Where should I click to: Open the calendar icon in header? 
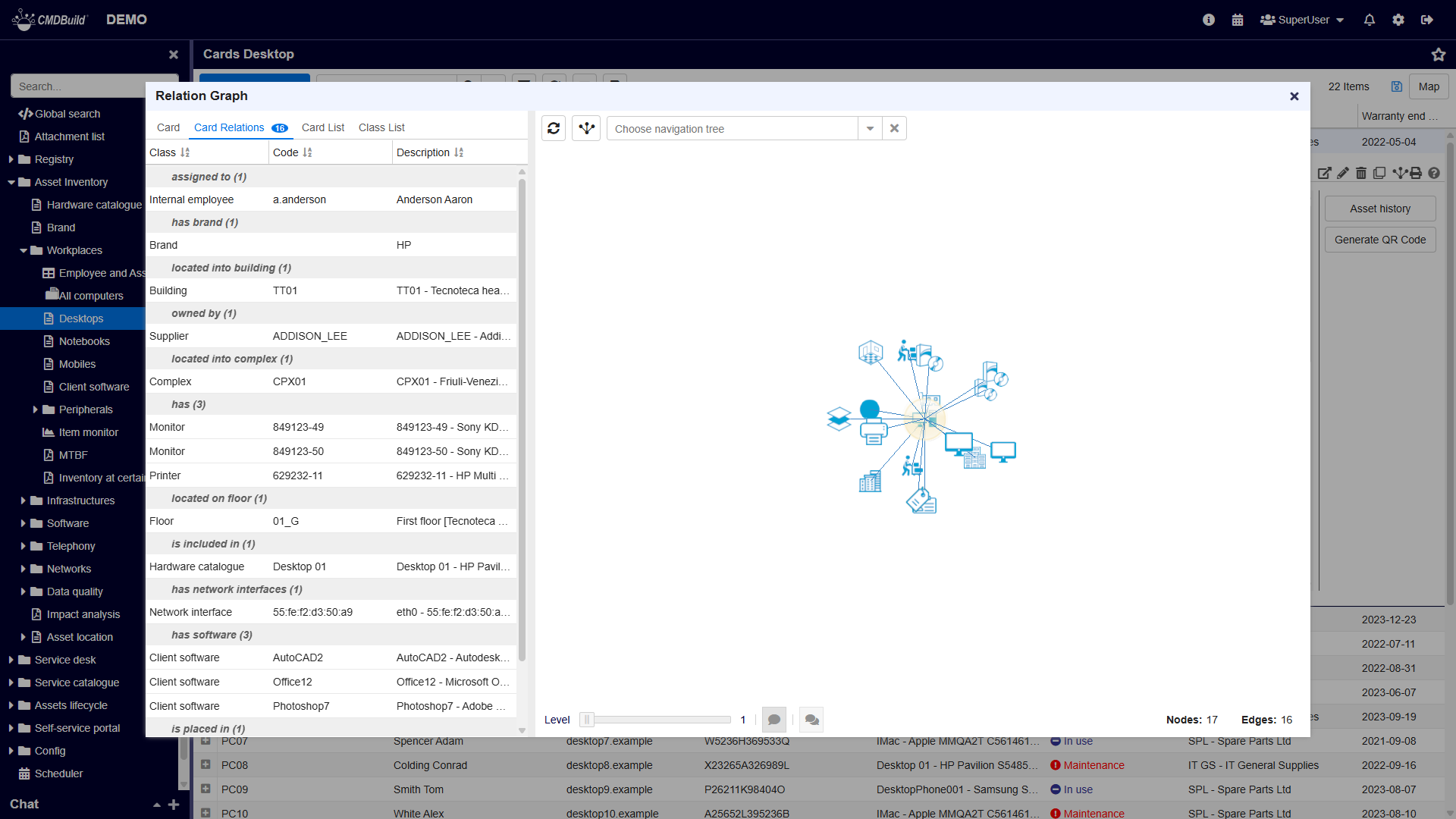coord(1238,20)
